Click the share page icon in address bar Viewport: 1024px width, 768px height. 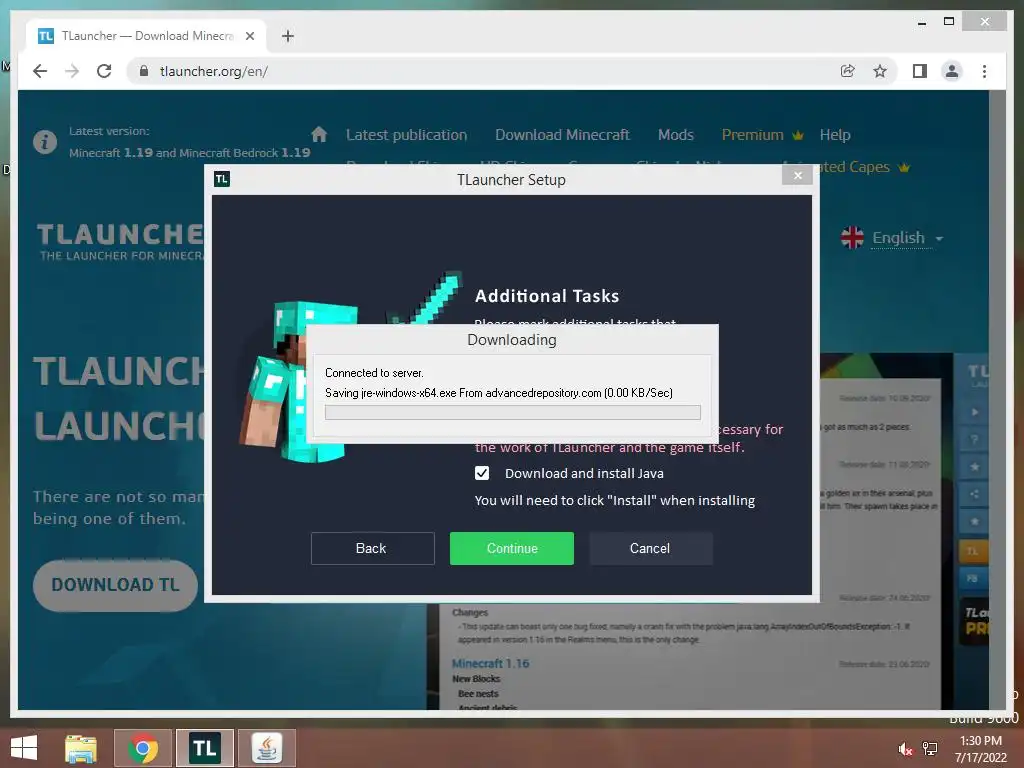click(847, 71)
